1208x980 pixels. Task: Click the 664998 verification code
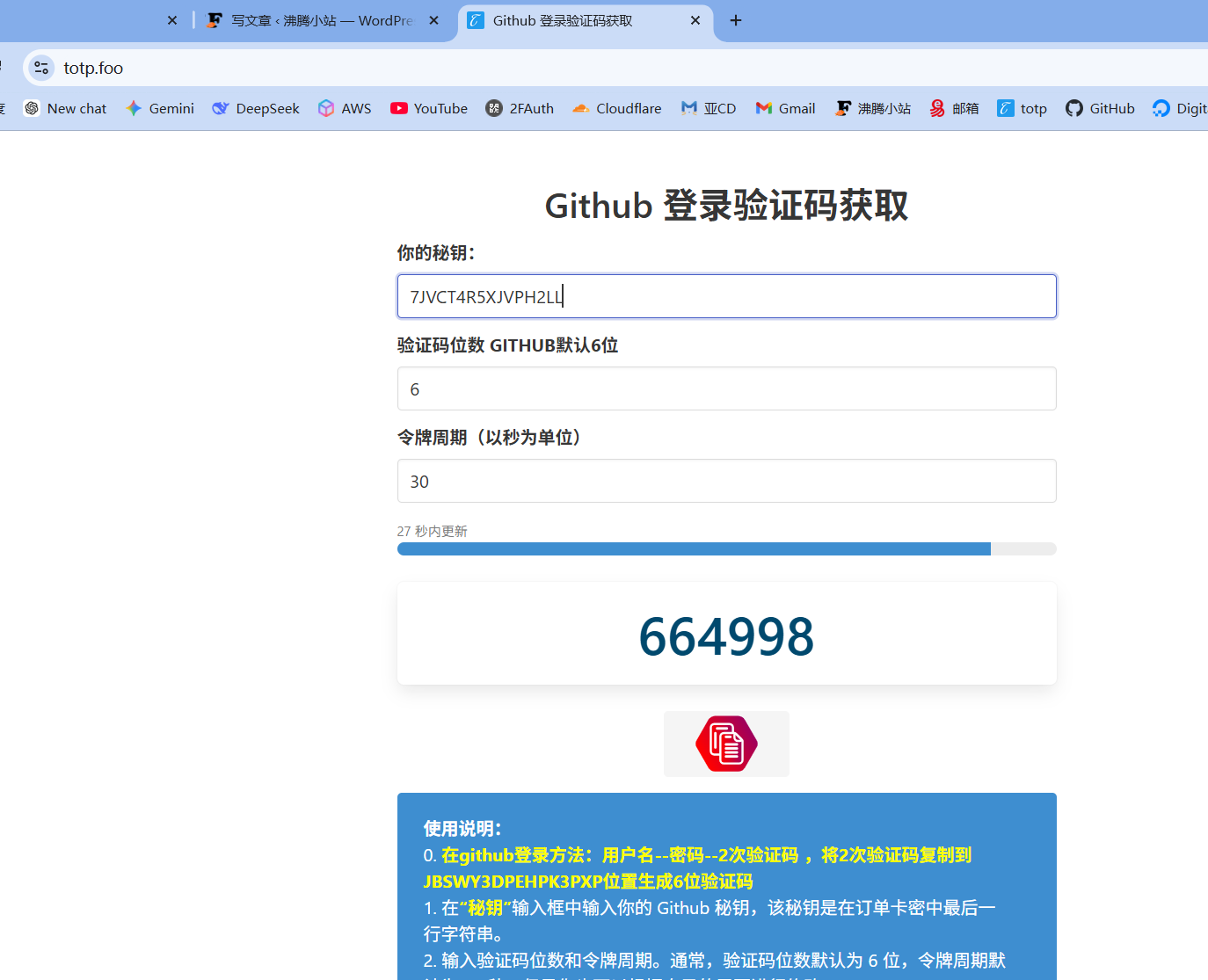click(x=726, y=635)
